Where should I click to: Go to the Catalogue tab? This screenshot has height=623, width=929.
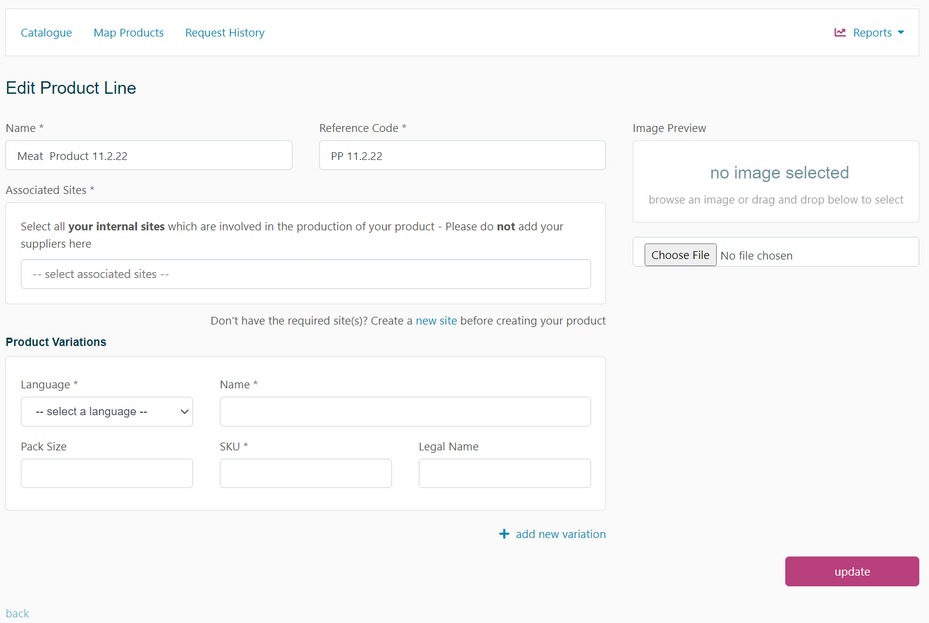(46, 33)
